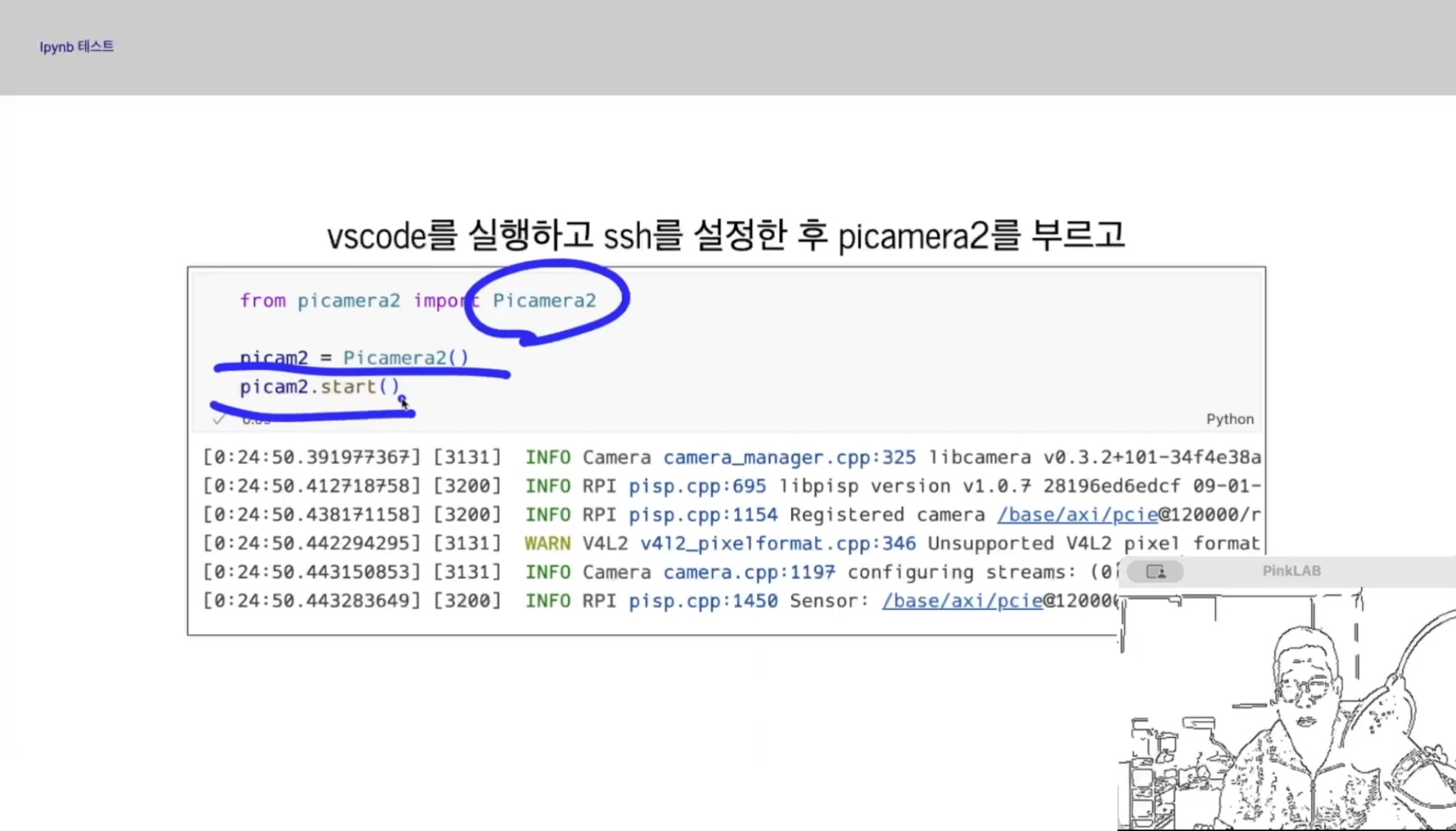Click the webcam edge-detection video preview
Image resolution: width=1456 pixels, height=831 pixels.
pyautogui.click(x=1287, y=709)
